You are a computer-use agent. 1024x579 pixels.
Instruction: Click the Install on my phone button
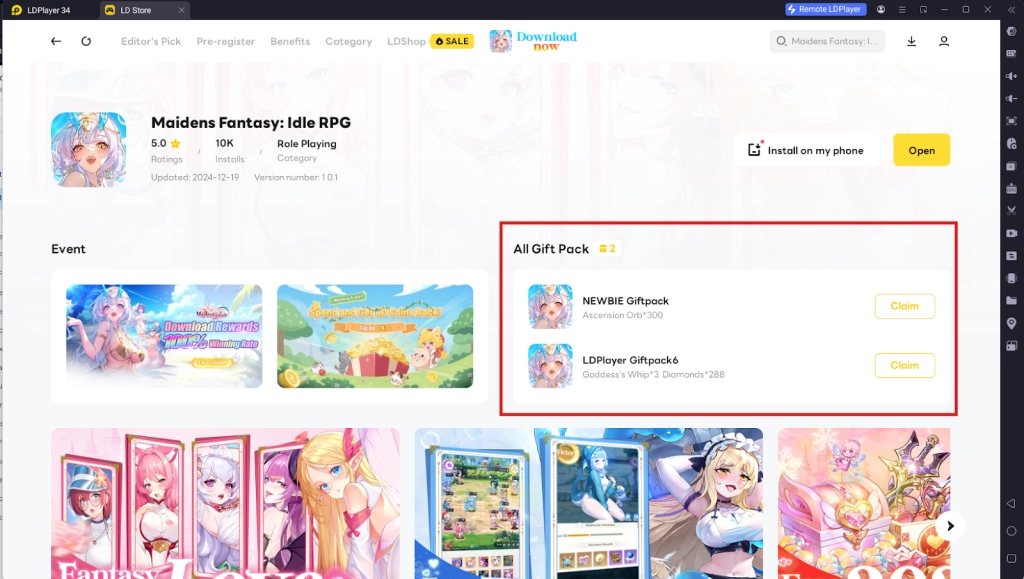[805, 150]
